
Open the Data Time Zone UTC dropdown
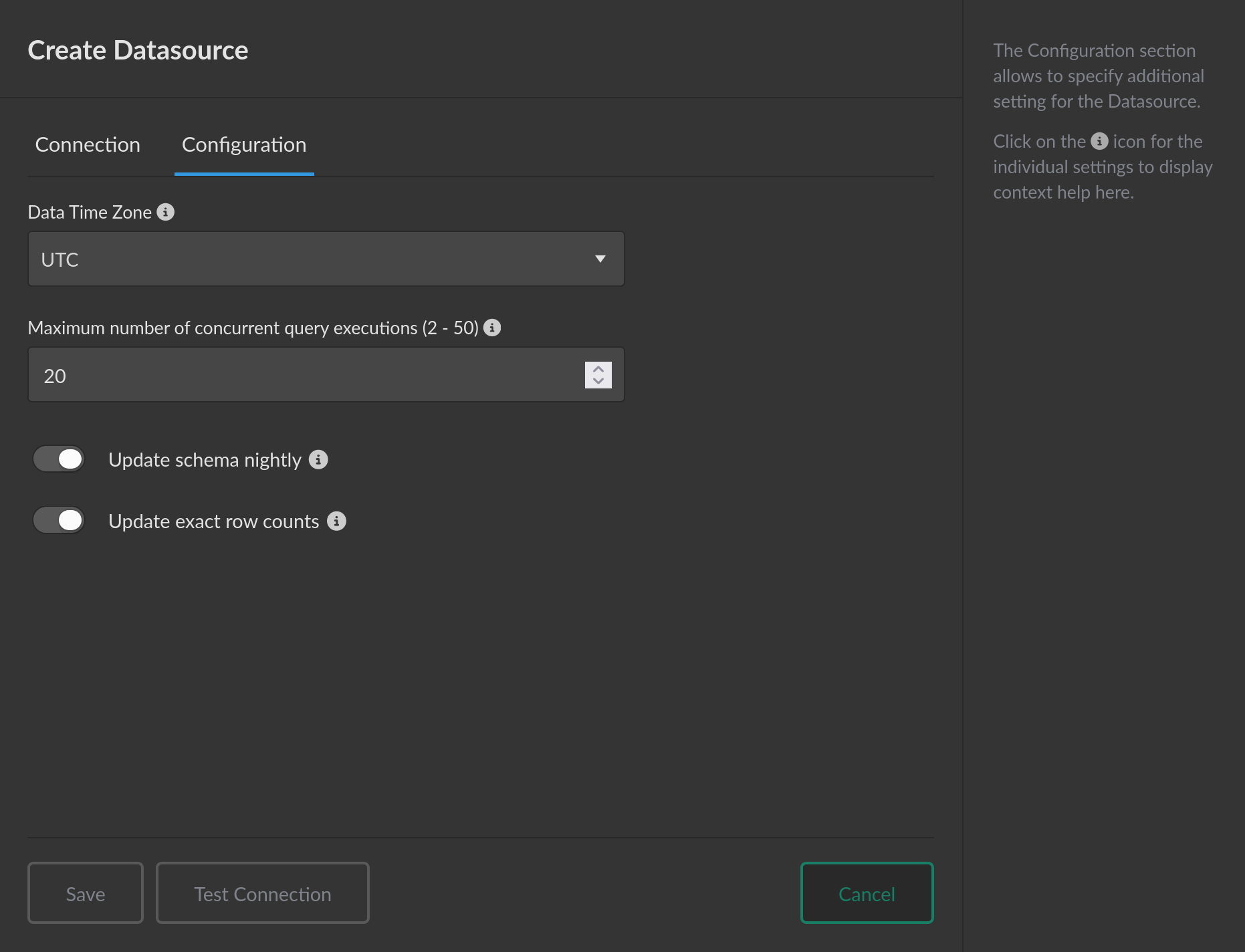coord(326,259)
